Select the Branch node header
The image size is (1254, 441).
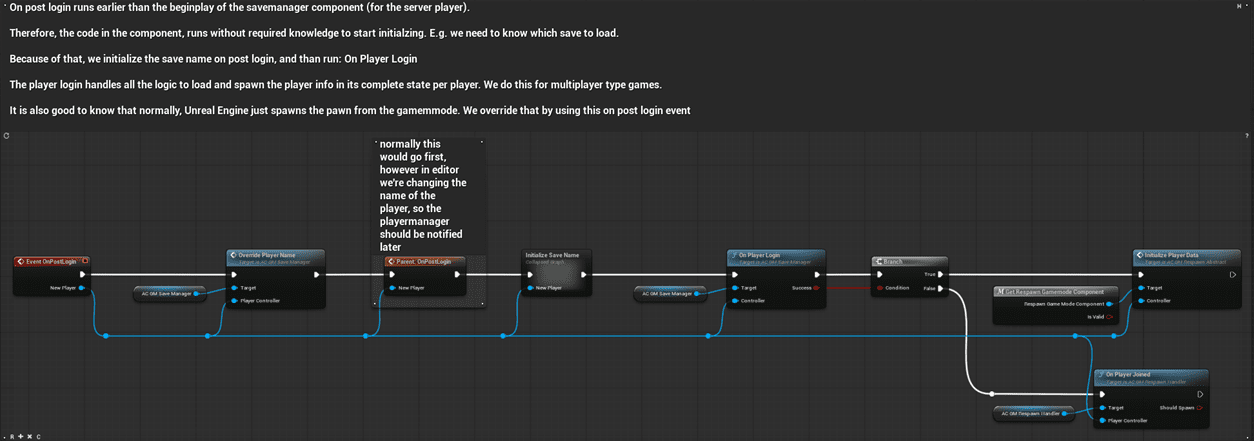click(x=910, y=261)
